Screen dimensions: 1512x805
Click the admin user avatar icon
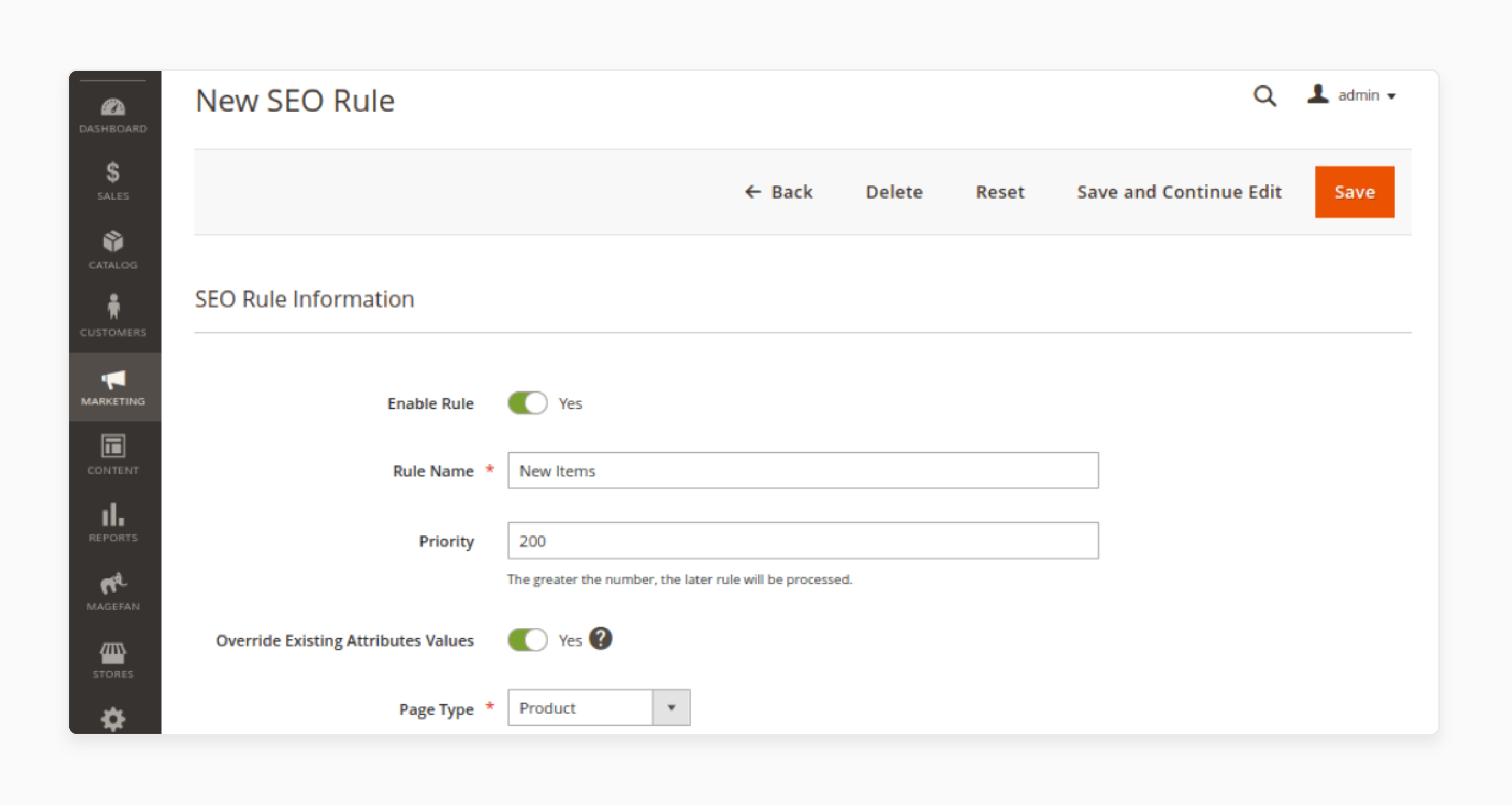click(1317, 94)
